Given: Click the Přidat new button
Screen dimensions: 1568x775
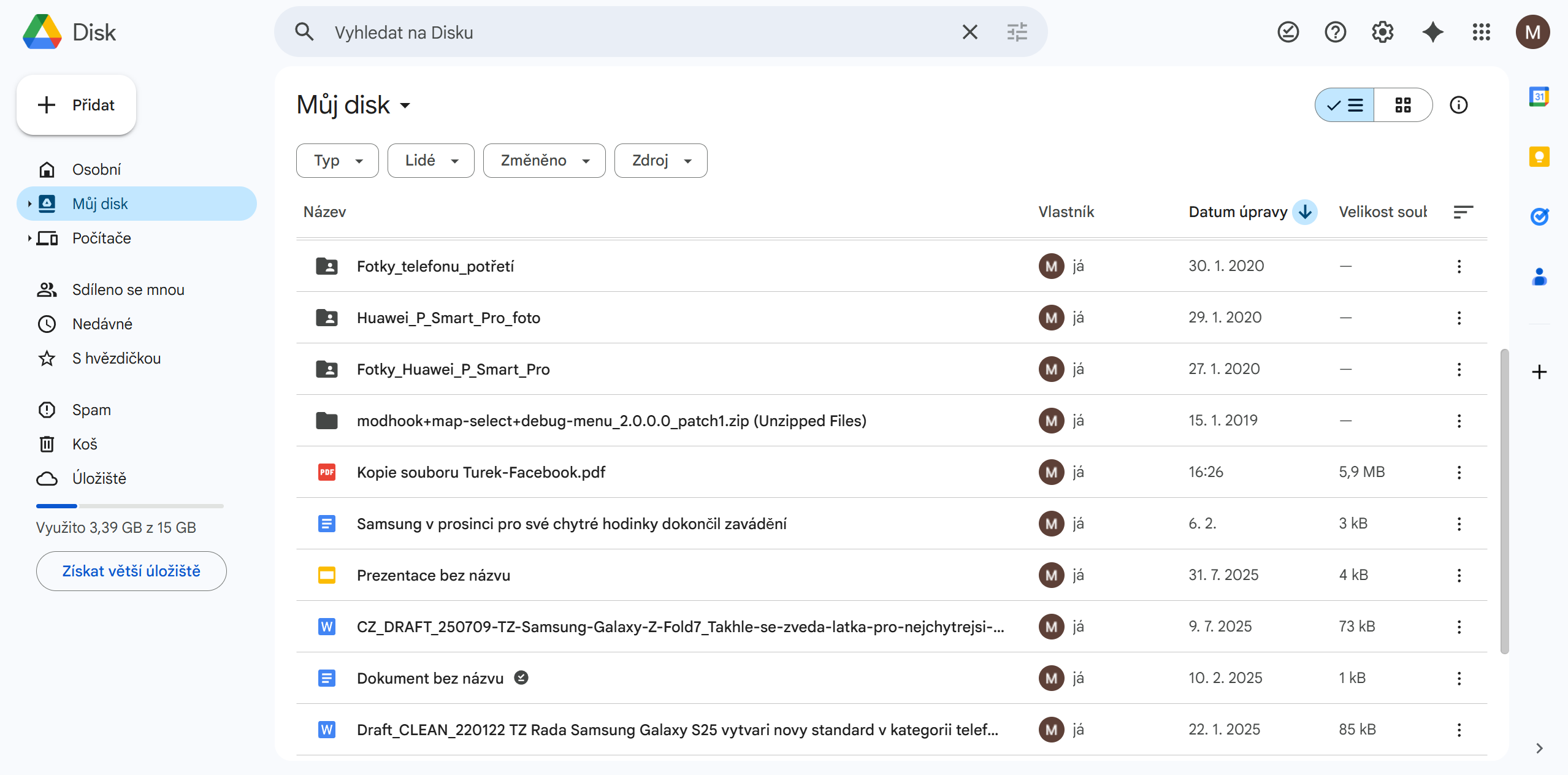Looking at the screenshot, I should tap(77, 105).
